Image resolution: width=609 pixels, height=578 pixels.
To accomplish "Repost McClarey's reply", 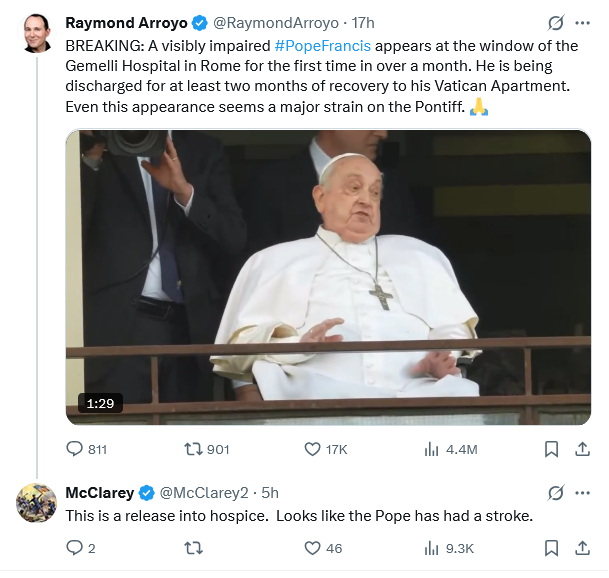I will tap(194, 547).
